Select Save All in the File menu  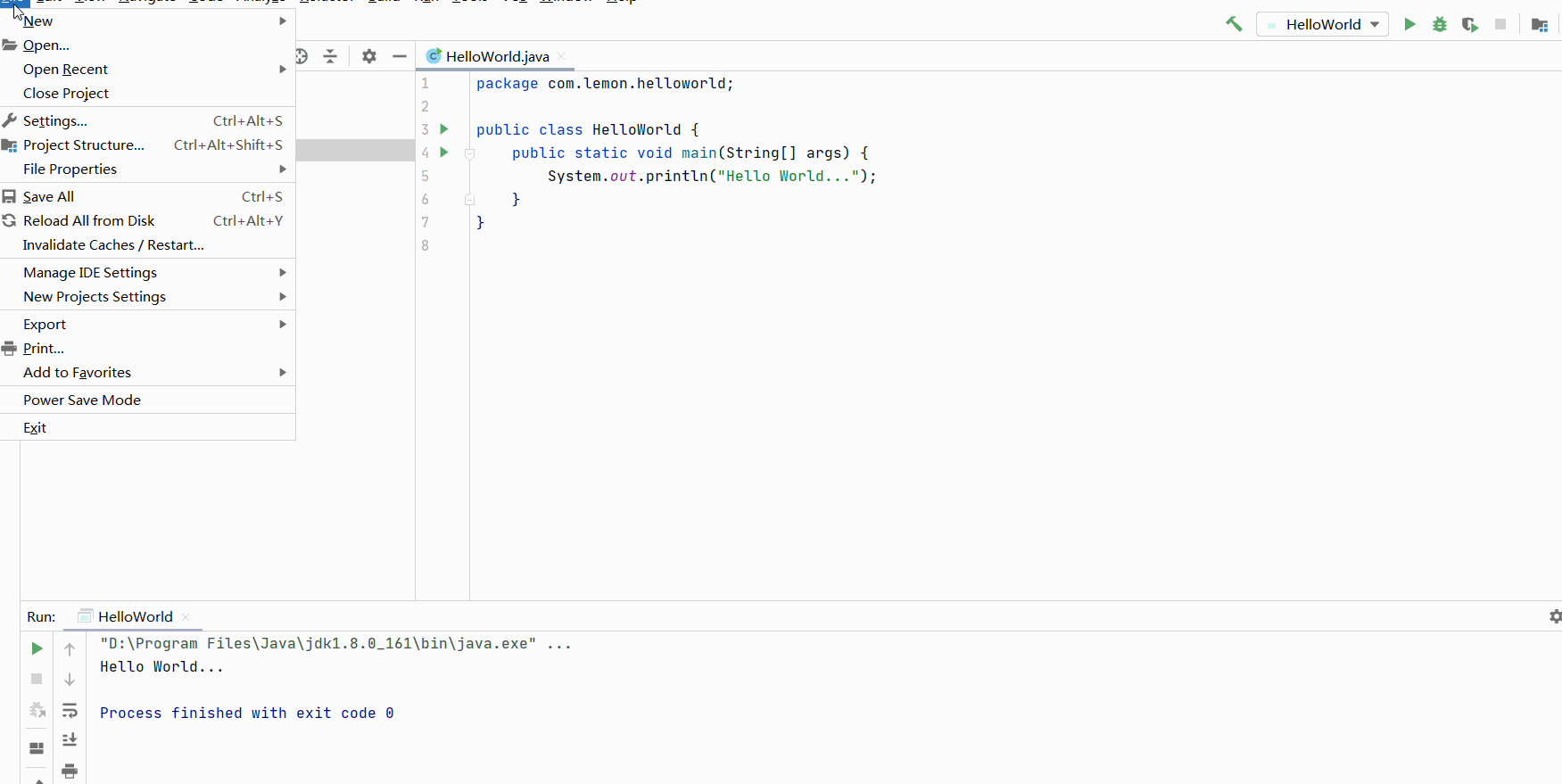click(148, 197)
